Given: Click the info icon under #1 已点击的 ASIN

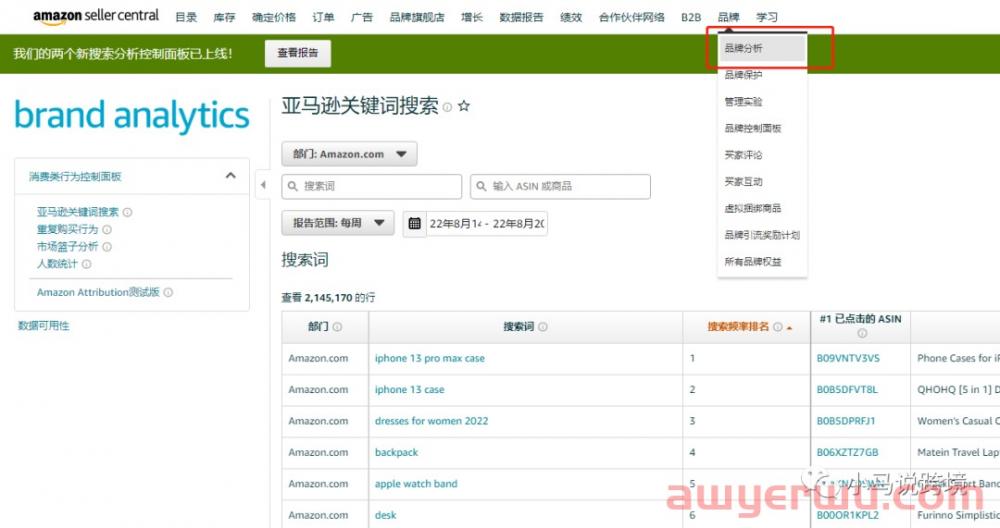Looking at the screenshot, I should point(862,334).
